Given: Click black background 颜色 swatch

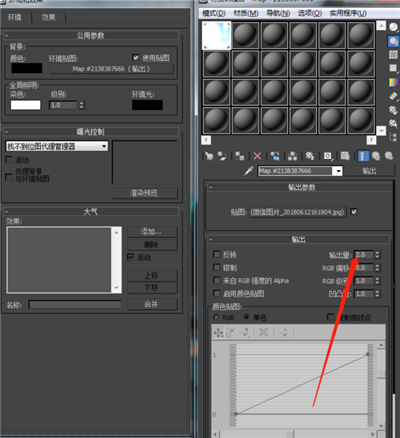Looking at the screenshot, I should coord(27,68).
